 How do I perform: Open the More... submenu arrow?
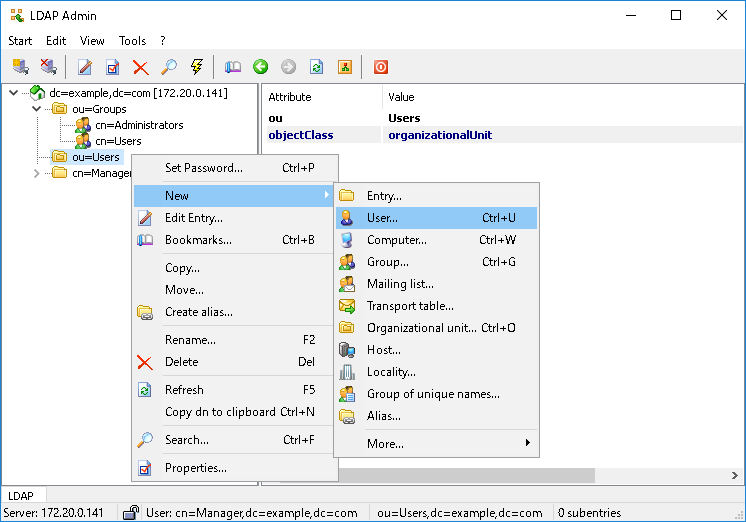528,443
